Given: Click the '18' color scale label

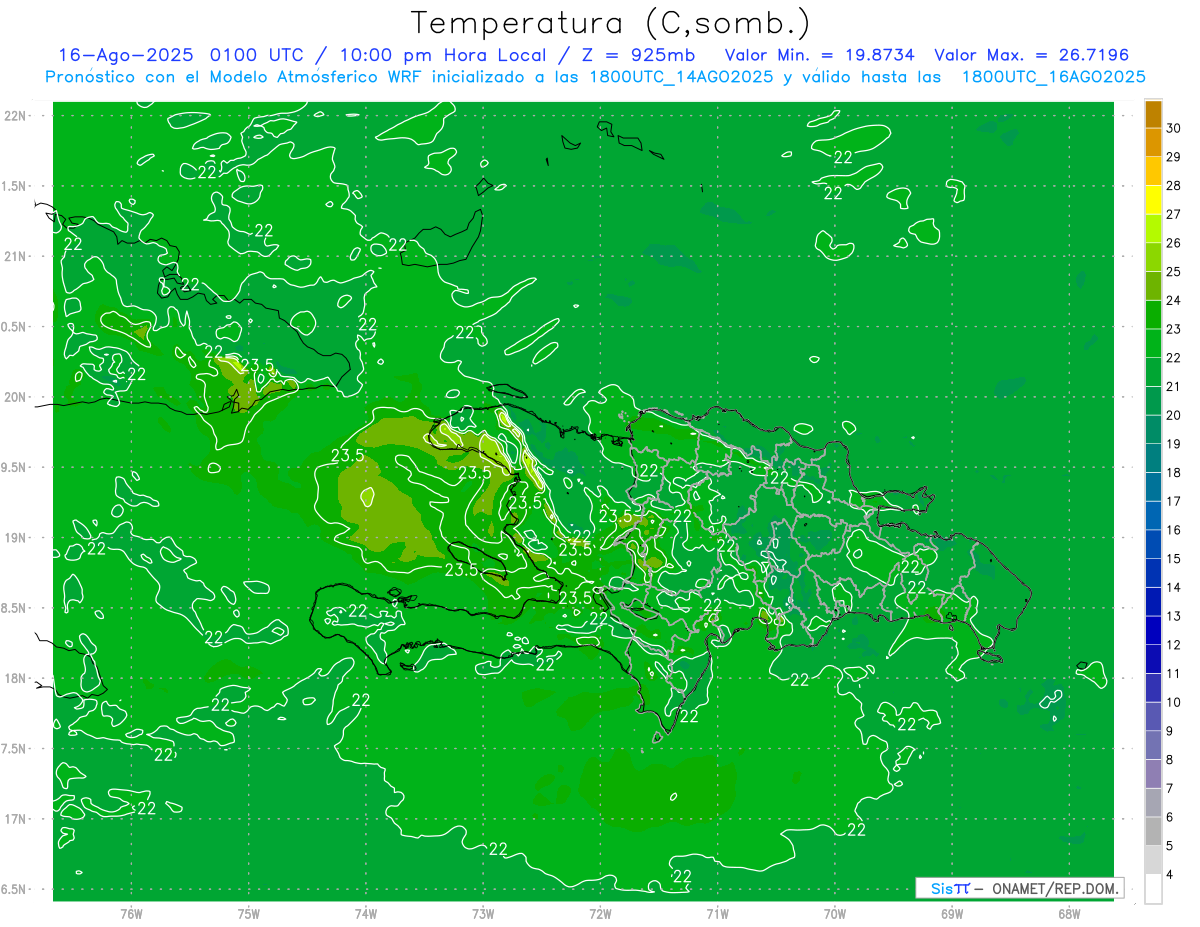Looking at the screenshot, I should click(1173, 473).
